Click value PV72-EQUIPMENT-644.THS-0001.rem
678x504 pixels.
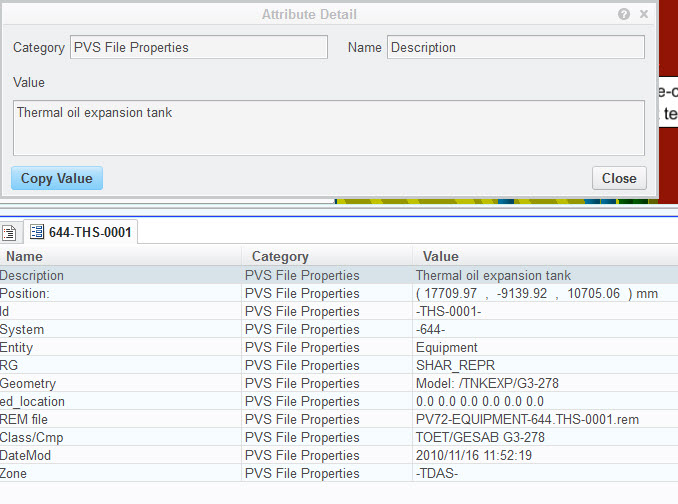[x=528, y=419]
